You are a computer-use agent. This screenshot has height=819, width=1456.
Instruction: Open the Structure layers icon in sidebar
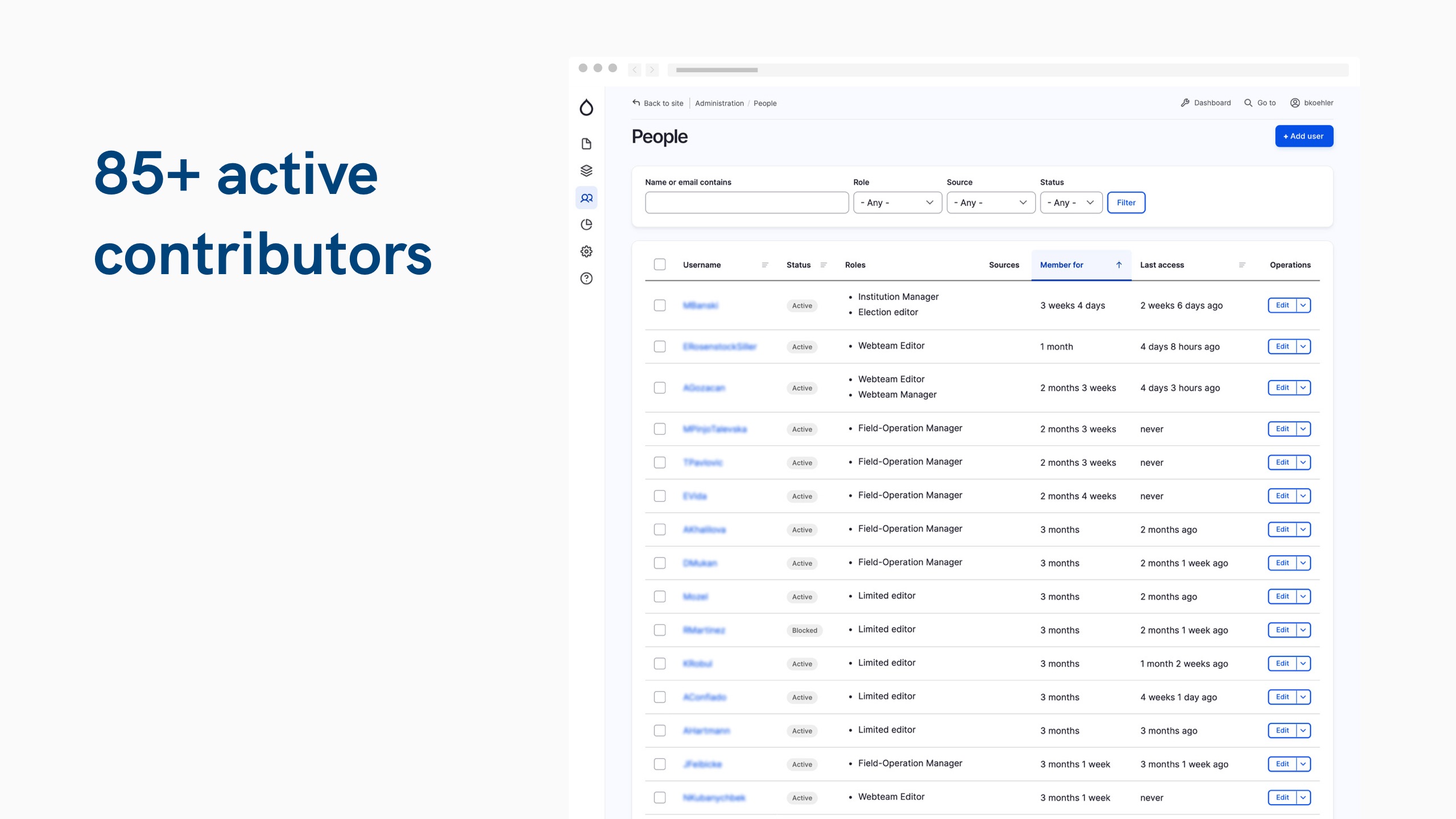(586, 171)
